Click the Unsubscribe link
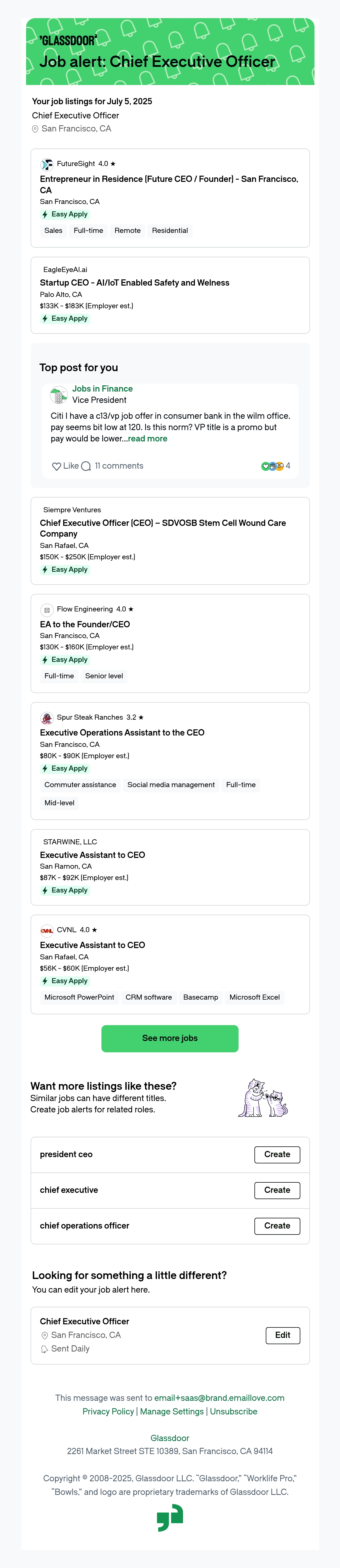 233,1412
